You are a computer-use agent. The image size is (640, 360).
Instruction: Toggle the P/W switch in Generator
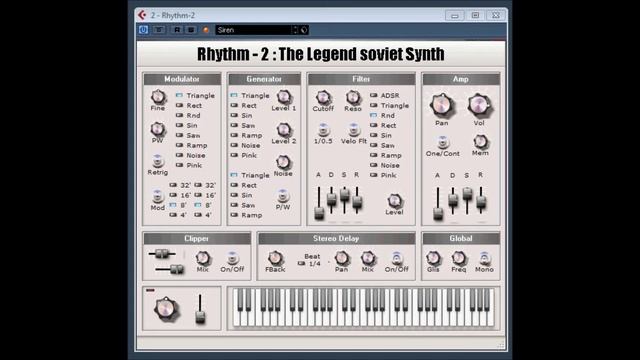coord(282,196)
